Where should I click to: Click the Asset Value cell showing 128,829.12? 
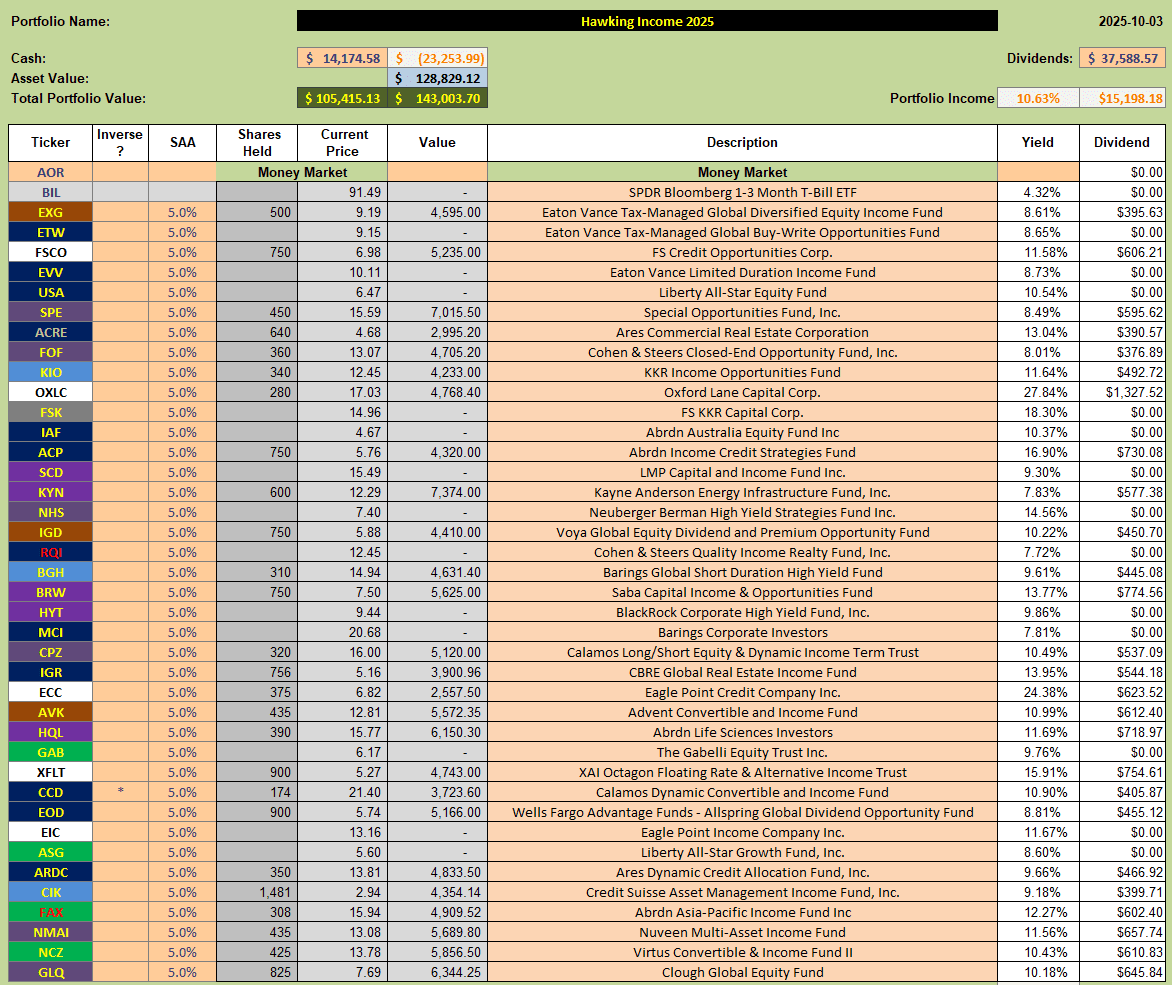point(437,78)
